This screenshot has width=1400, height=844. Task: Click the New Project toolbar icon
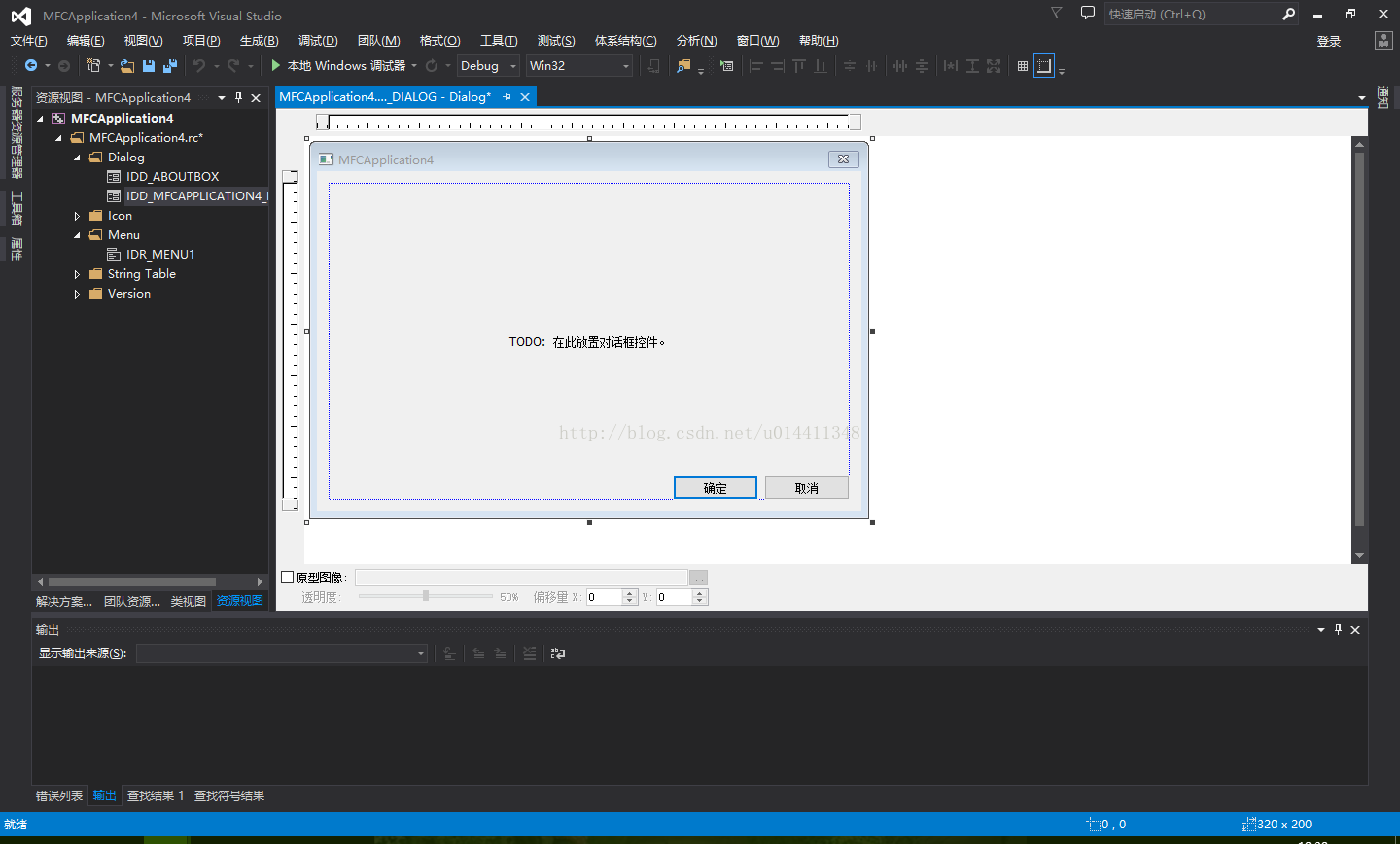(x=93, y=65)
